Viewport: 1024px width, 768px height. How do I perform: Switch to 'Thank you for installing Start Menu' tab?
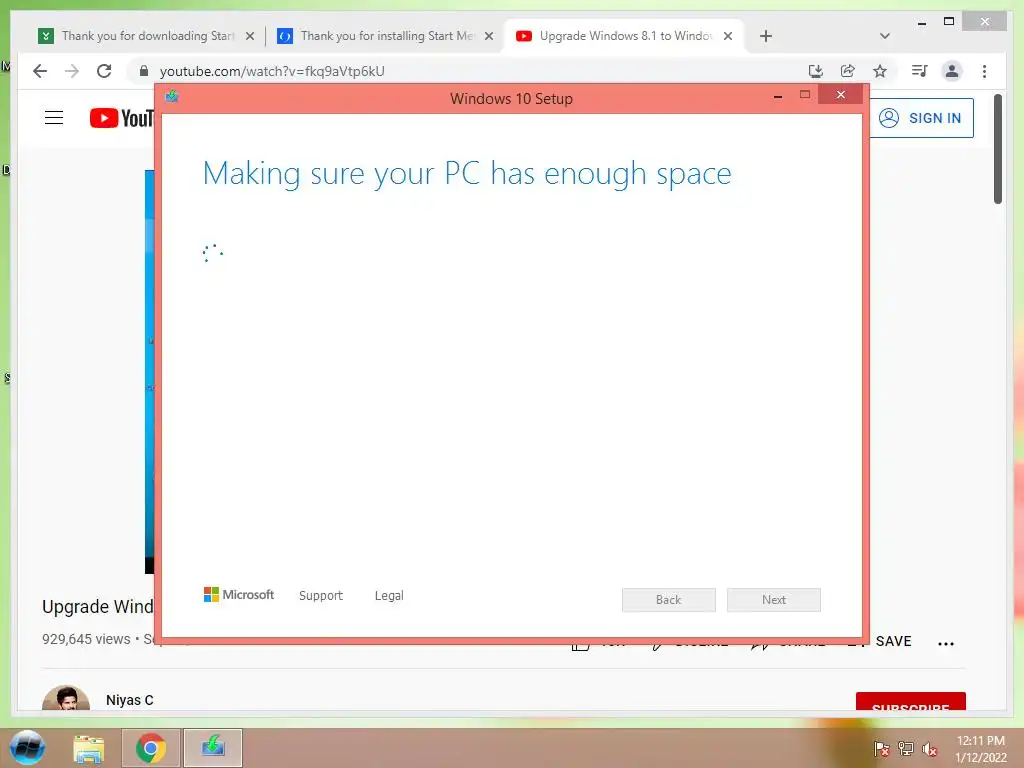click(x=387, y=36)
